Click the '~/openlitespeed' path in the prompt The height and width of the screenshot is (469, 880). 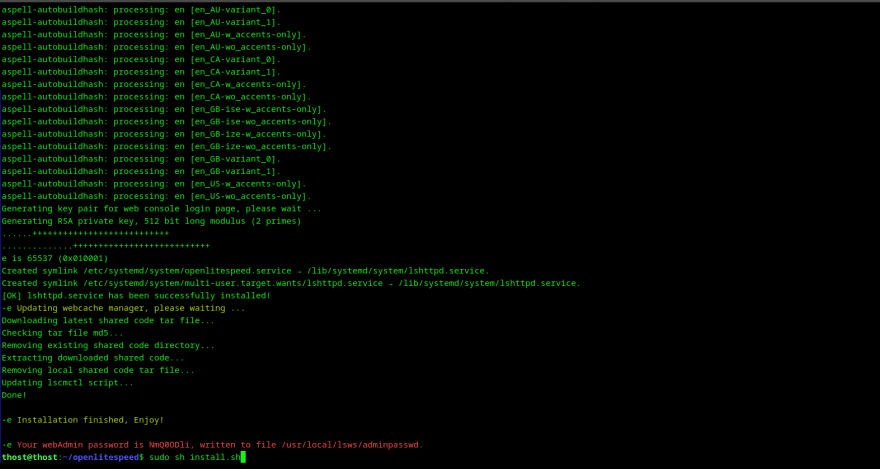coord(100,457)
